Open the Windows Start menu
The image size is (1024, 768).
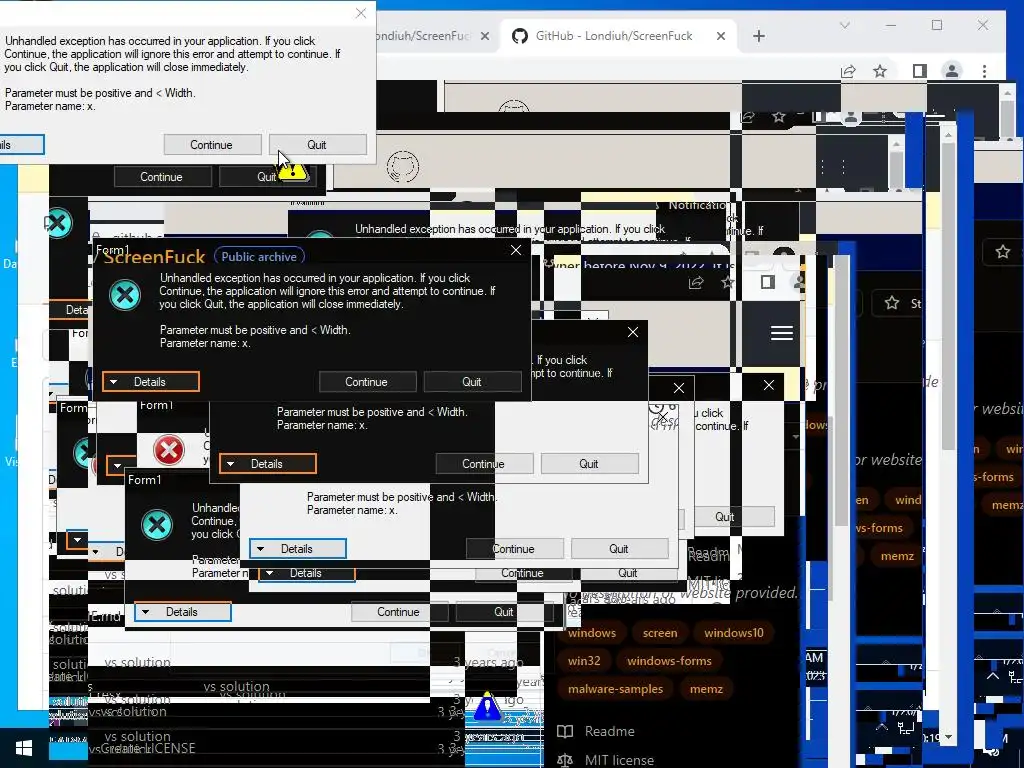(24, 748)
